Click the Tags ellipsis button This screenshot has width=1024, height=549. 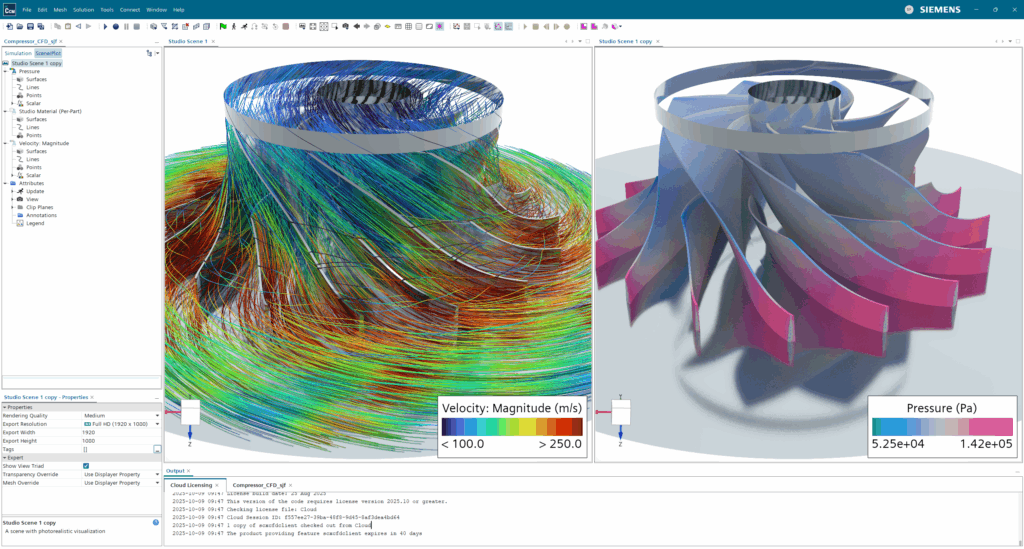[156, 449]
